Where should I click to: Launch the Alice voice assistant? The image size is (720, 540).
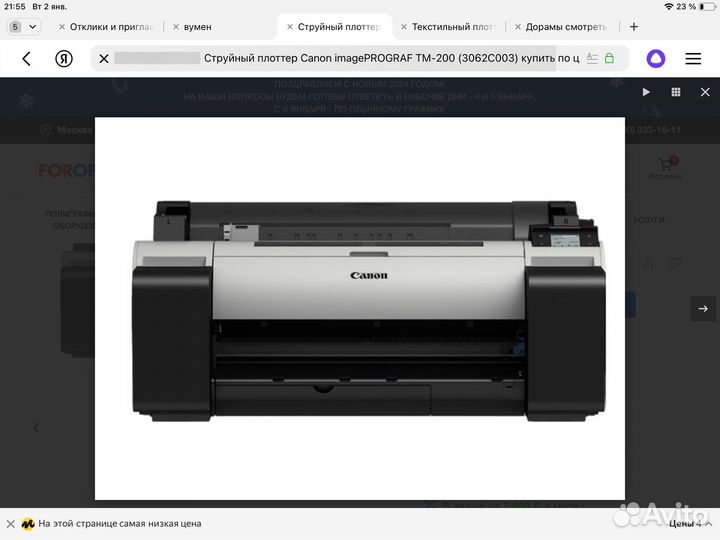(x=656, y=58)
